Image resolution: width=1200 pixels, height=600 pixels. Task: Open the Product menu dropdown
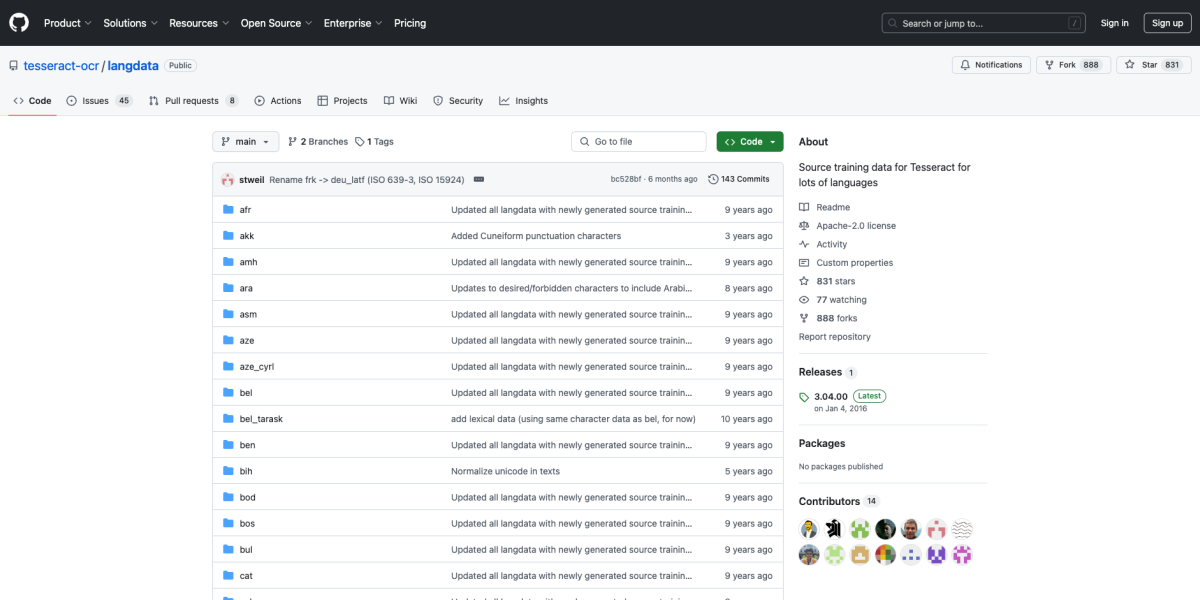(x=67, y=22)
